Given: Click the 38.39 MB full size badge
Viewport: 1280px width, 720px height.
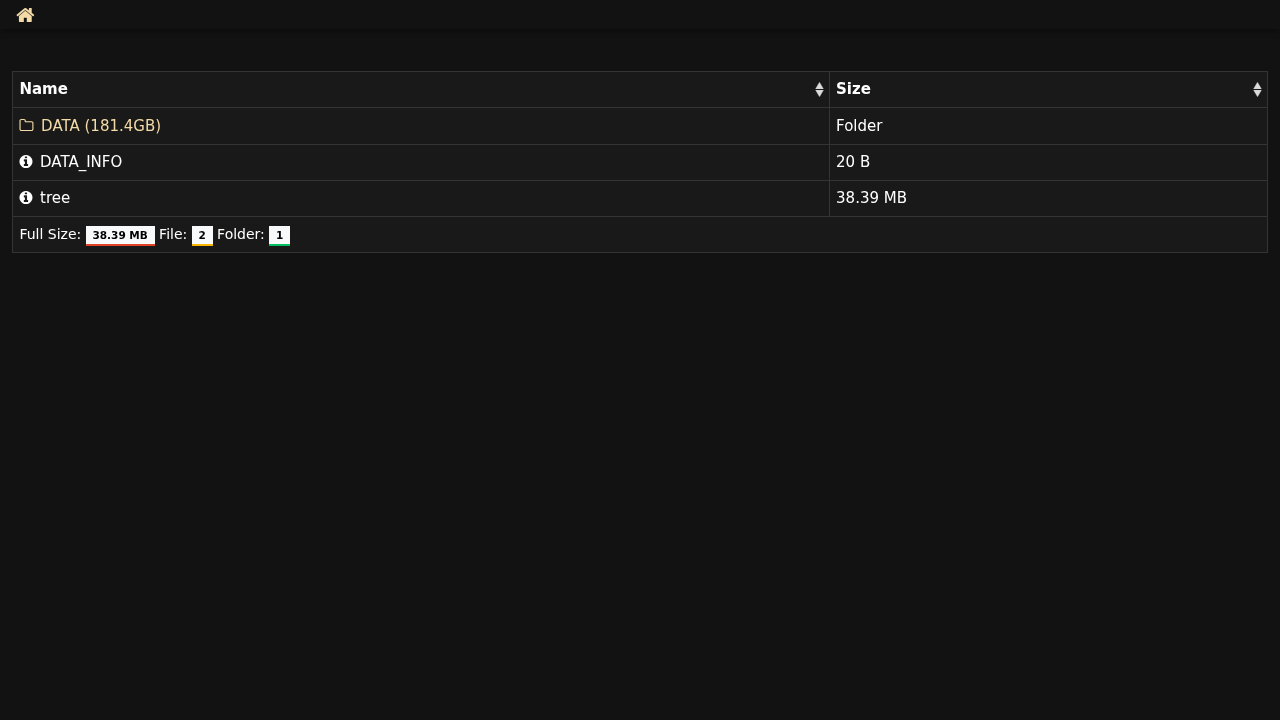Looking at the screenshot, I should point(120,236).
